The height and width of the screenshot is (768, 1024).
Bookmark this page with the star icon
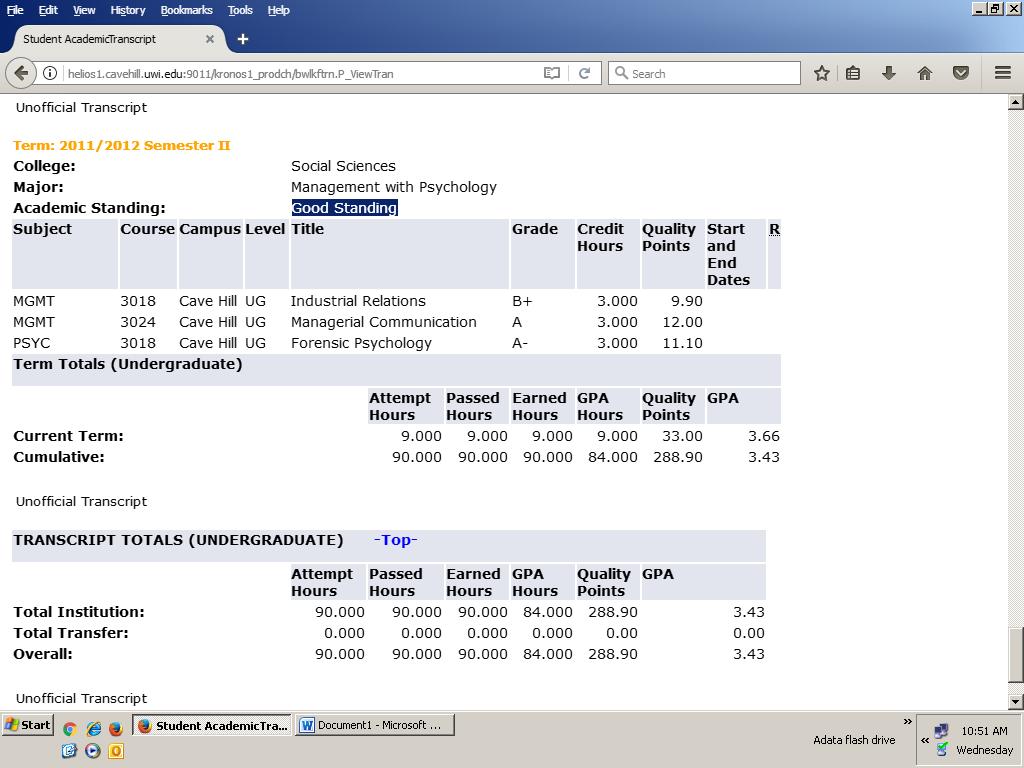coord(821,73)
